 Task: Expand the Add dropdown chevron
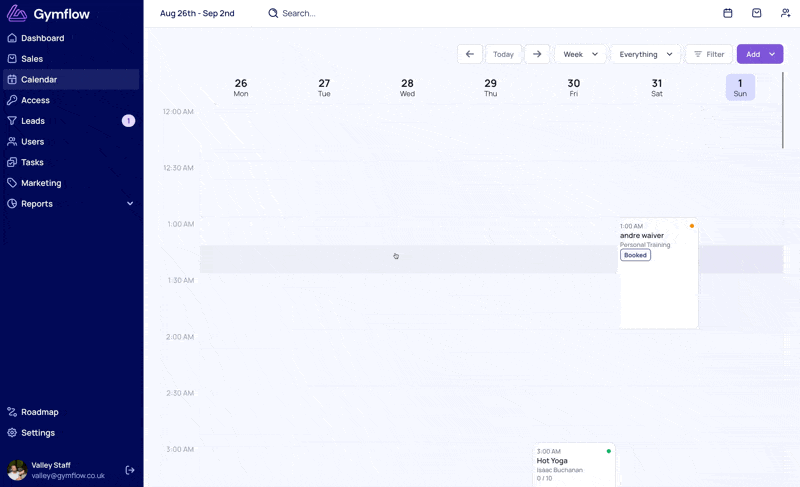click(772, 54)
